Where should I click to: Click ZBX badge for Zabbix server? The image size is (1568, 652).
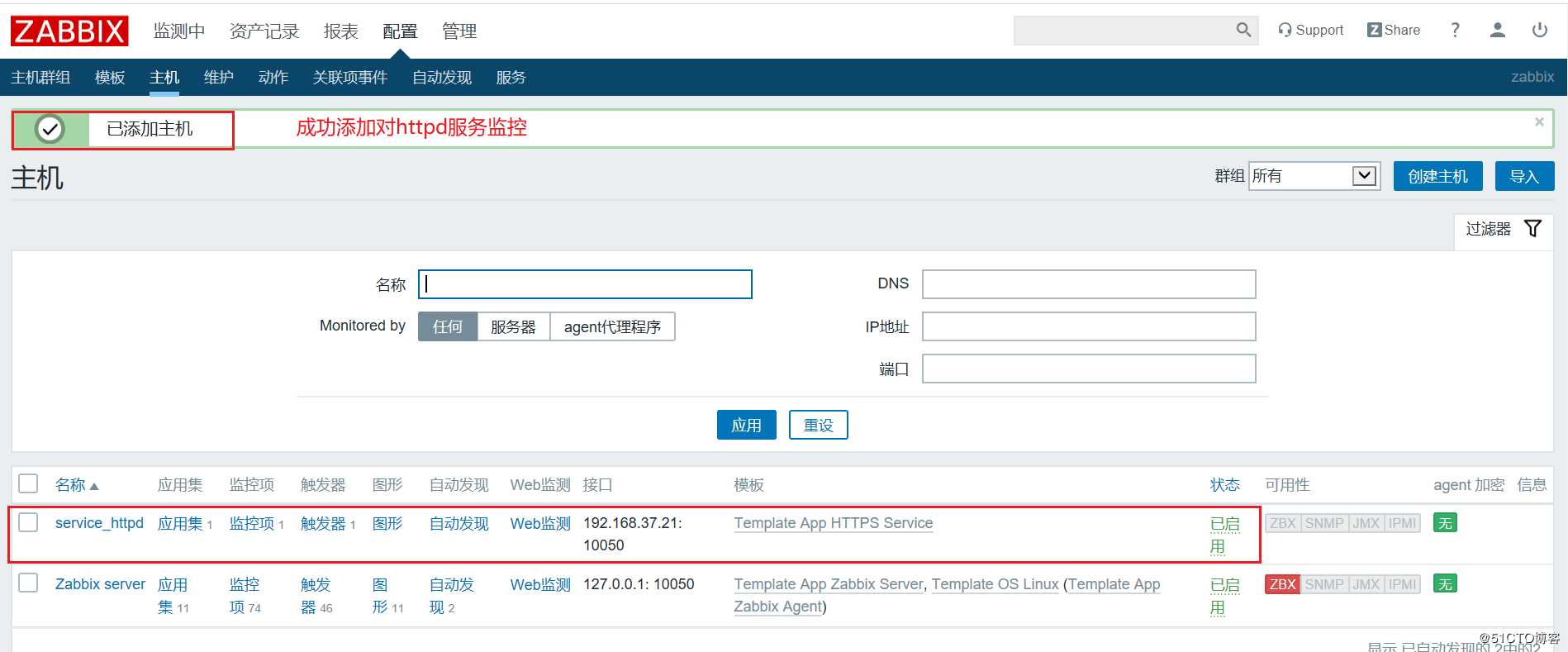1282,584
